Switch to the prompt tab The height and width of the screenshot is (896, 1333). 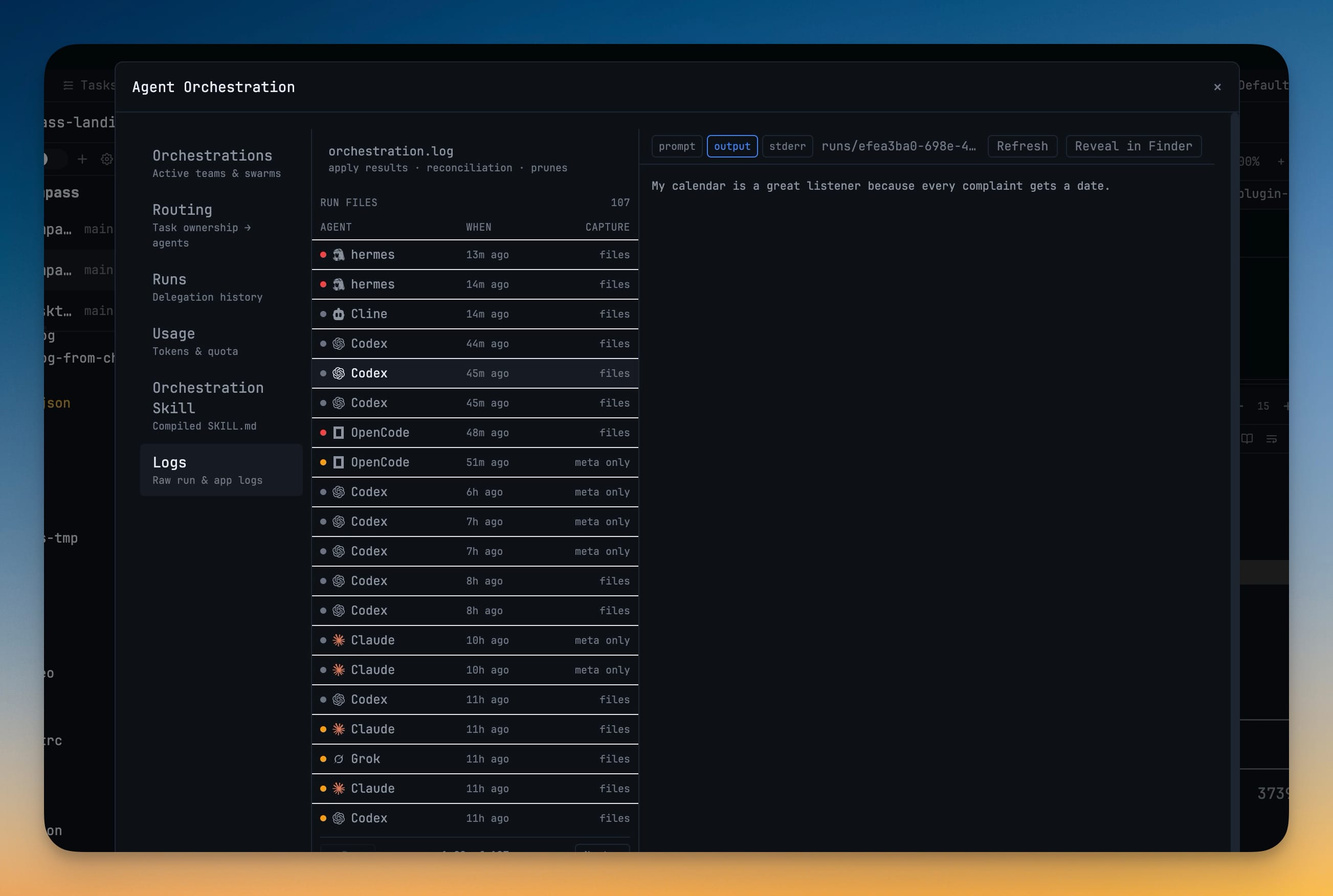(x=677, y=146)
